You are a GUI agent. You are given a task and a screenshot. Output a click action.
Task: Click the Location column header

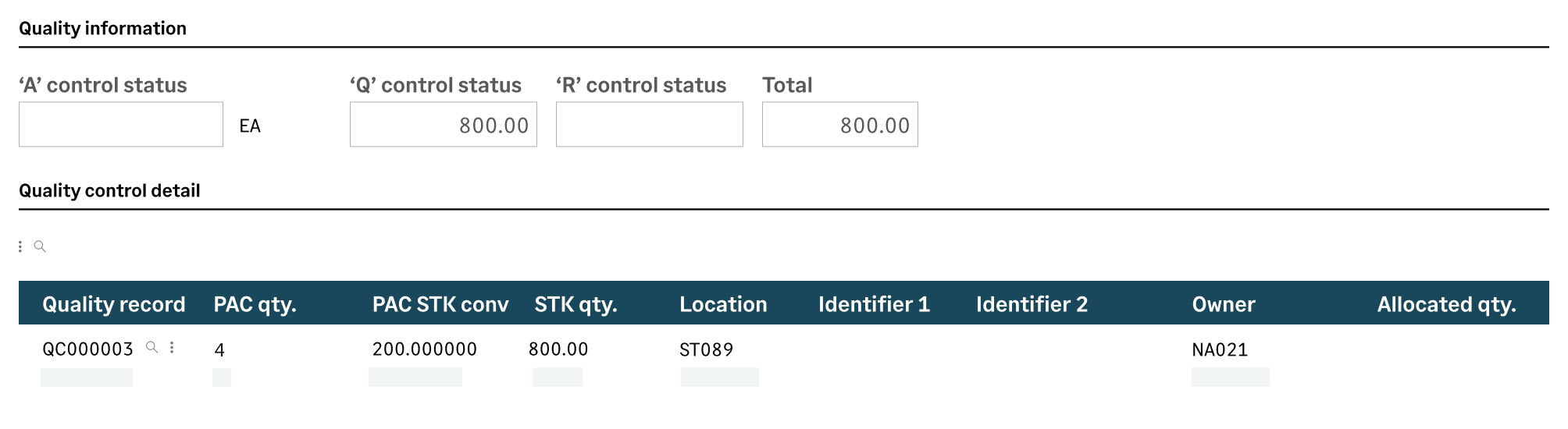[724, 304]
